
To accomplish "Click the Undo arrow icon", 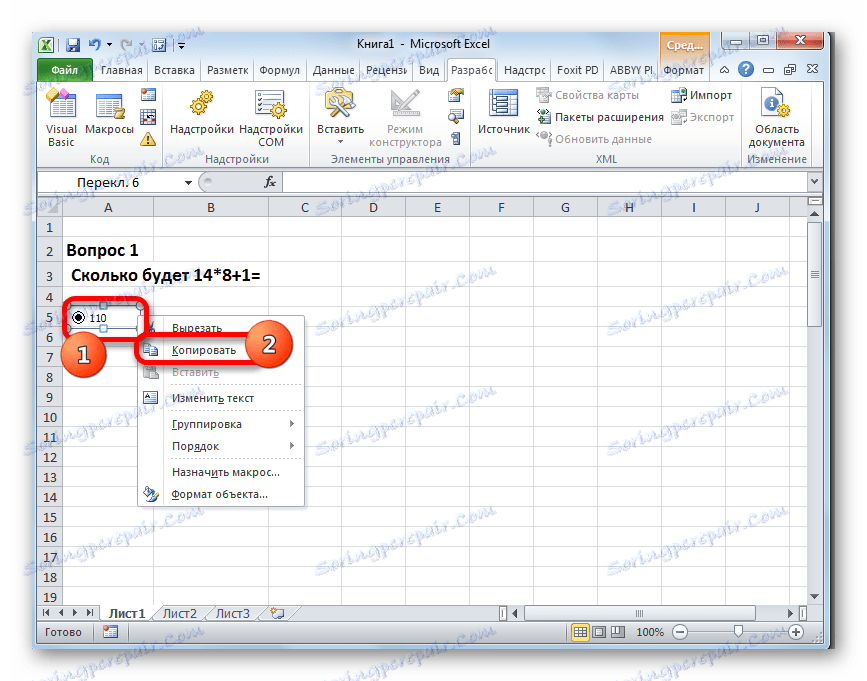I will point(95,45).
